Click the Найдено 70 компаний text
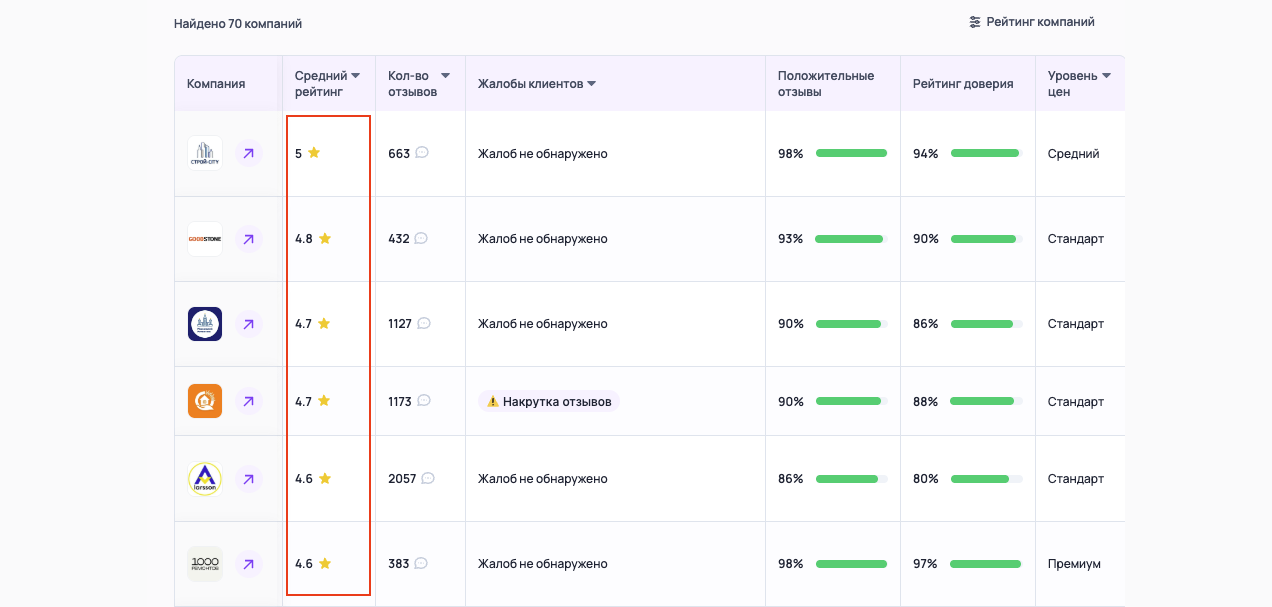The height and width of the screenshot is (607, 1272). [237, 23]
